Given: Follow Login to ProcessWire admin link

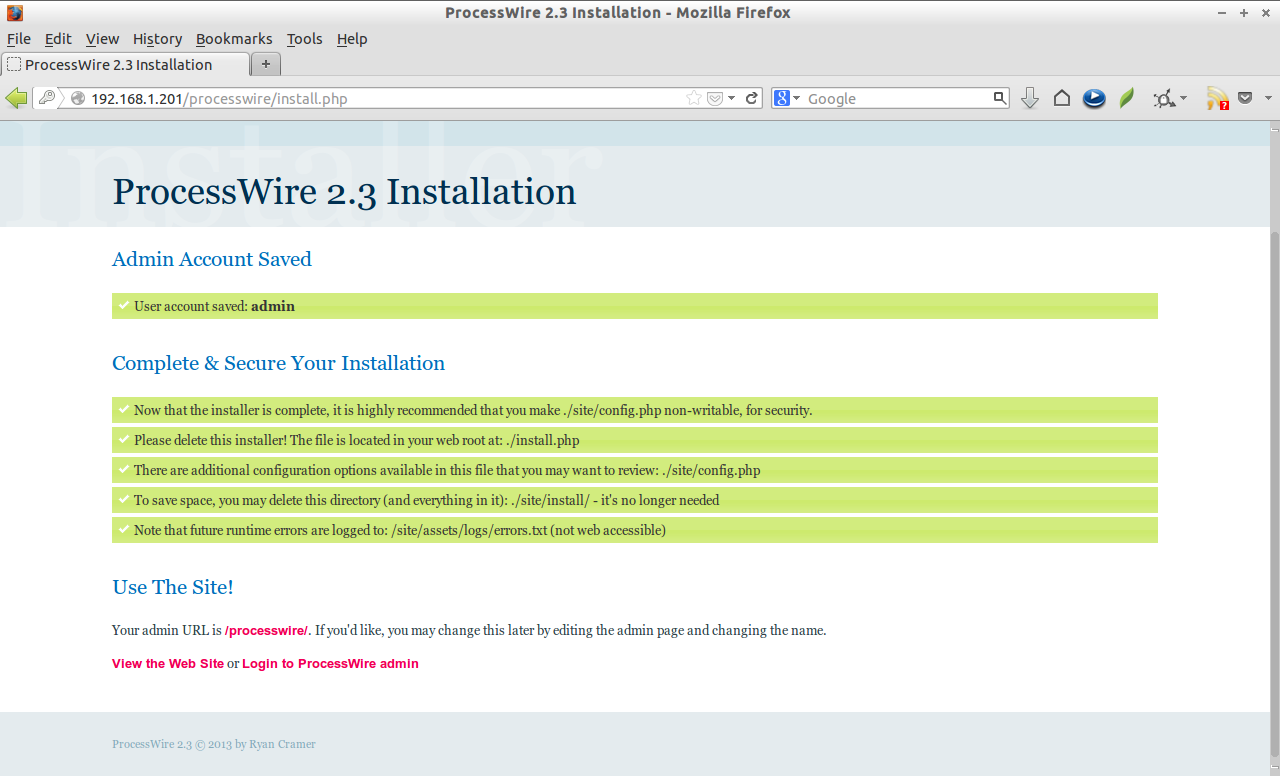Looking at the screenshot, I should [330, 663].
